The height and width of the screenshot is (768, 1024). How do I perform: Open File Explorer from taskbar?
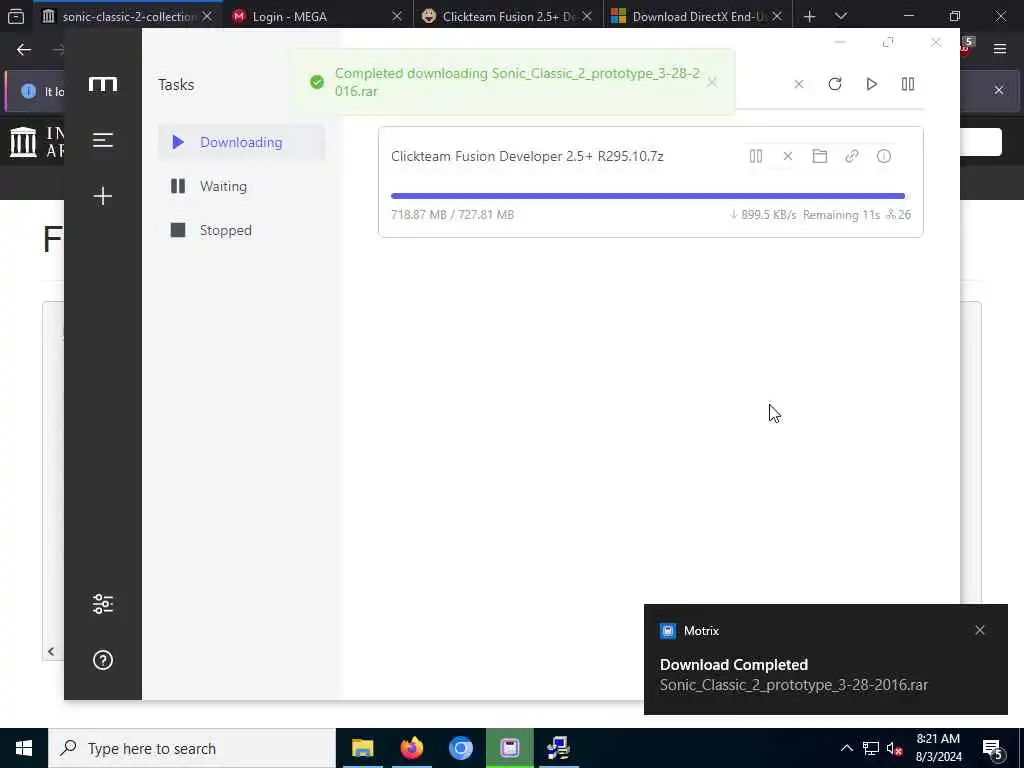[x=362, y=748]
